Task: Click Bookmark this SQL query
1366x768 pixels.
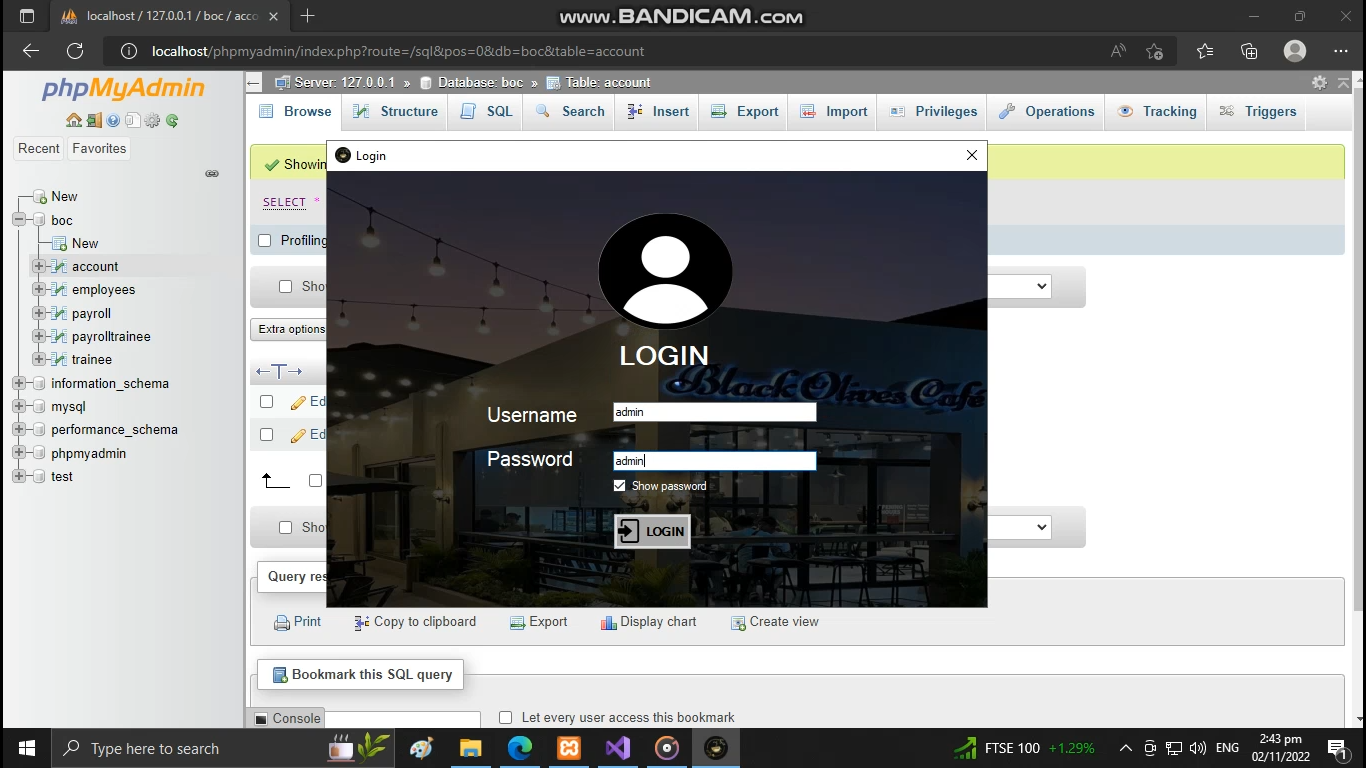Action: click(x=360, y=674)
